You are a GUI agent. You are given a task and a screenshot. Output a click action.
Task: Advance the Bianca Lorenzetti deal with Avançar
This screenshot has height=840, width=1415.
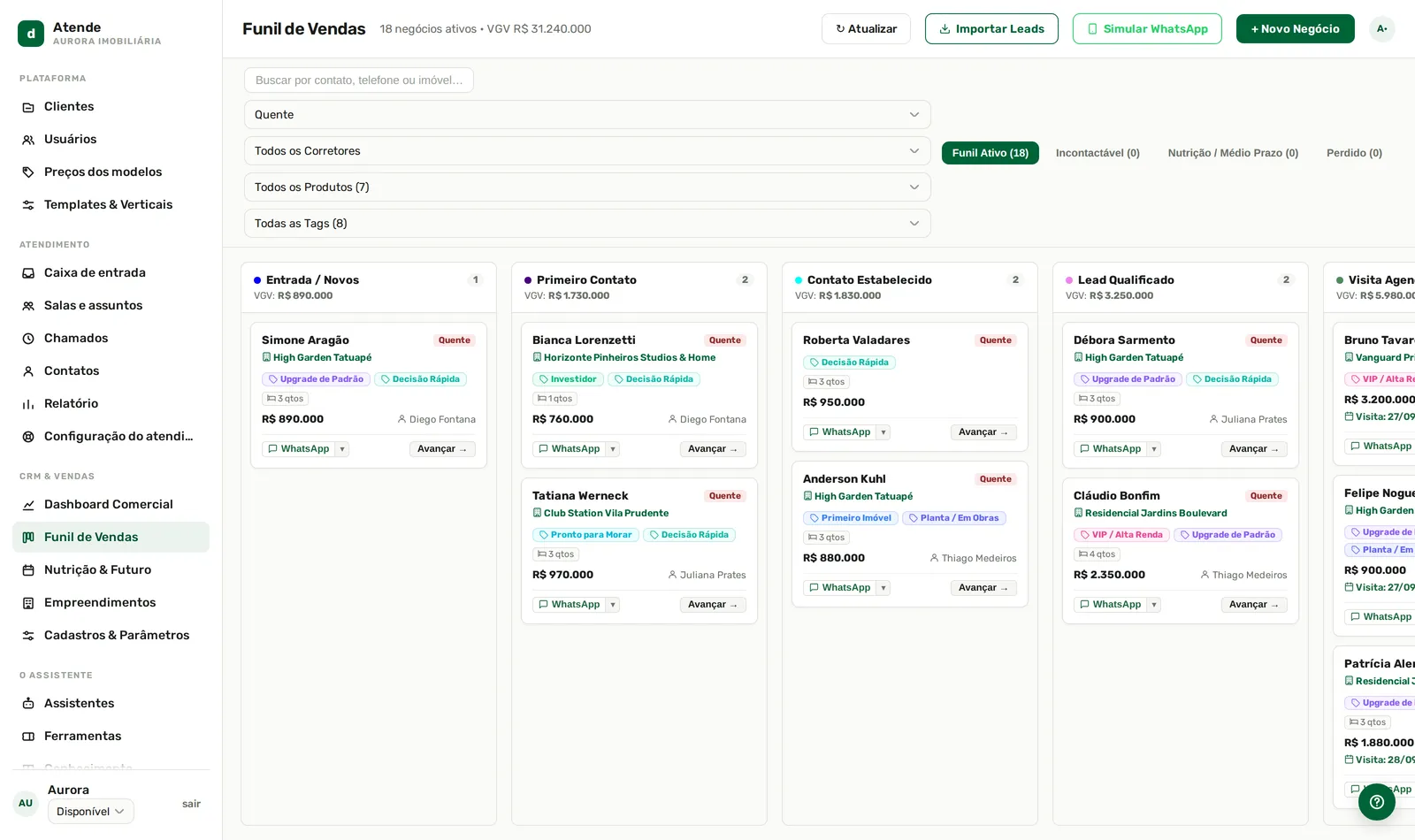713,449
